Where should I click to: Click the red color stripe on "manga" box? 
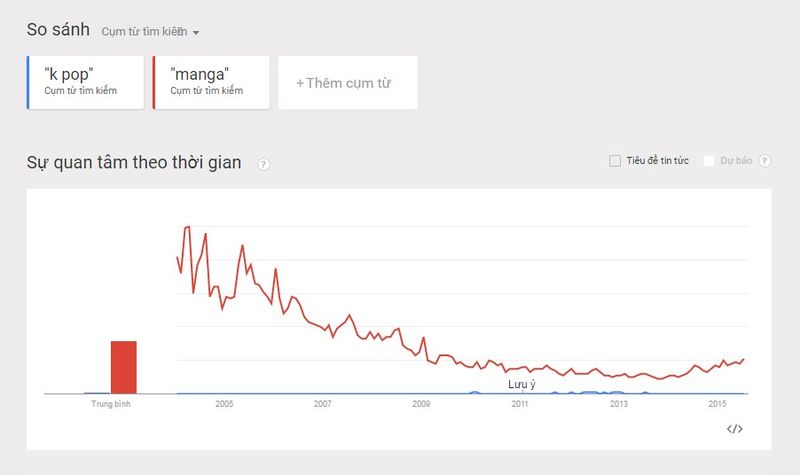pyautogui.click(x=154, y=82)
